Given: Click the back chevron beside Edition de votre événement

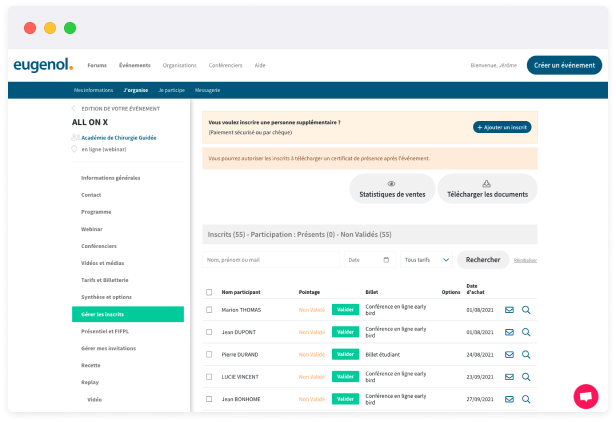Looking at the screenshot, I should (75, 108).
